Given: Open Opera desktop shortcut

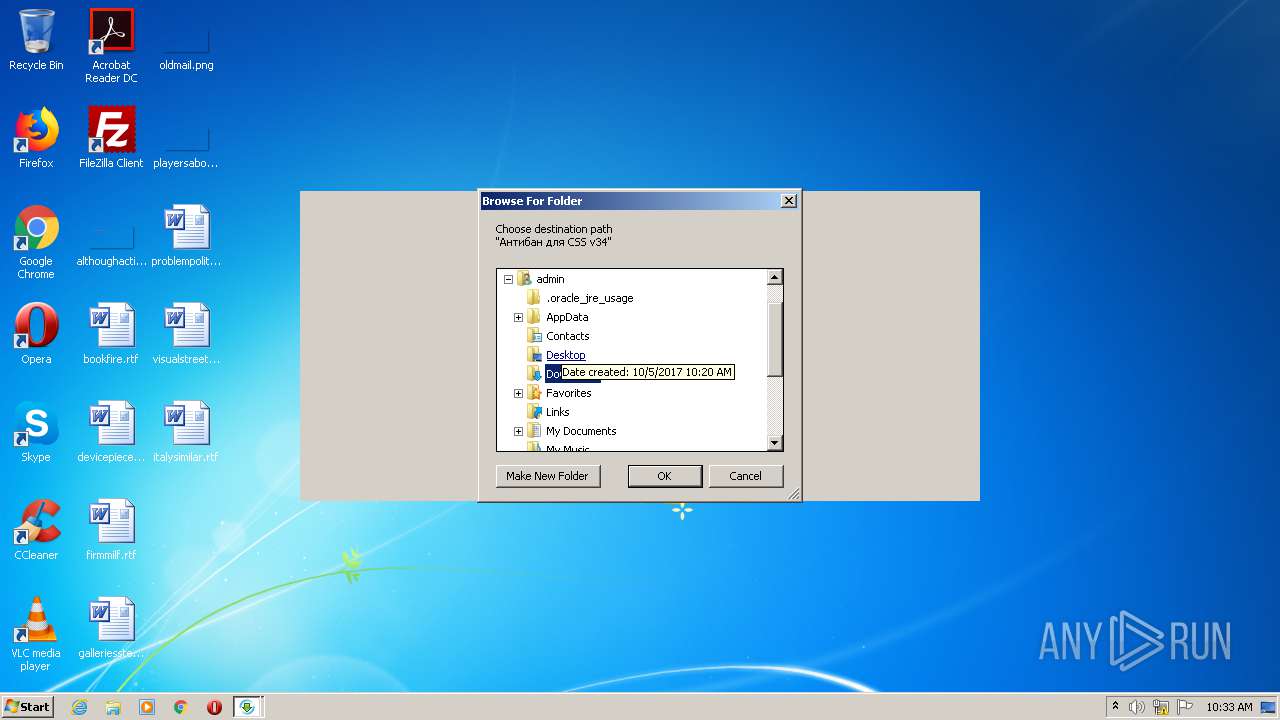Looking at the screenshot, I should coord(36,334).
